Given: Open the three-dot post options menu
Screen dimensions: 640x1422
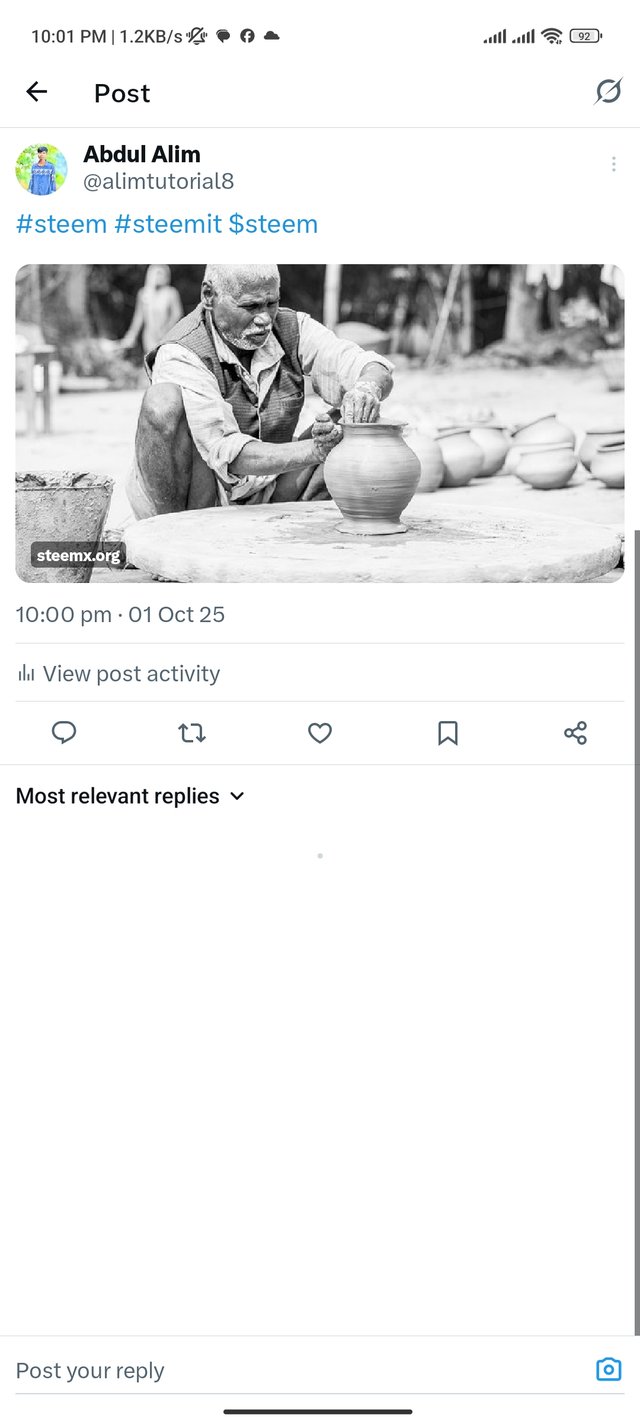Looking at the screenshot, I should coord(613,165).
